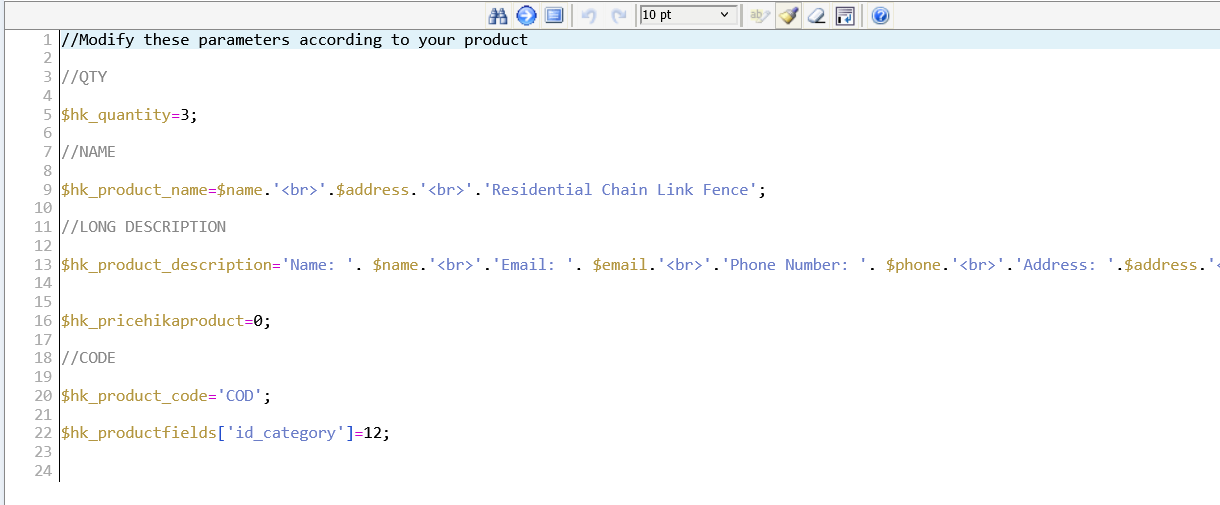Click line number 13 in the gutter
This screenshot has height=505, width=1220.
(42, 265)
